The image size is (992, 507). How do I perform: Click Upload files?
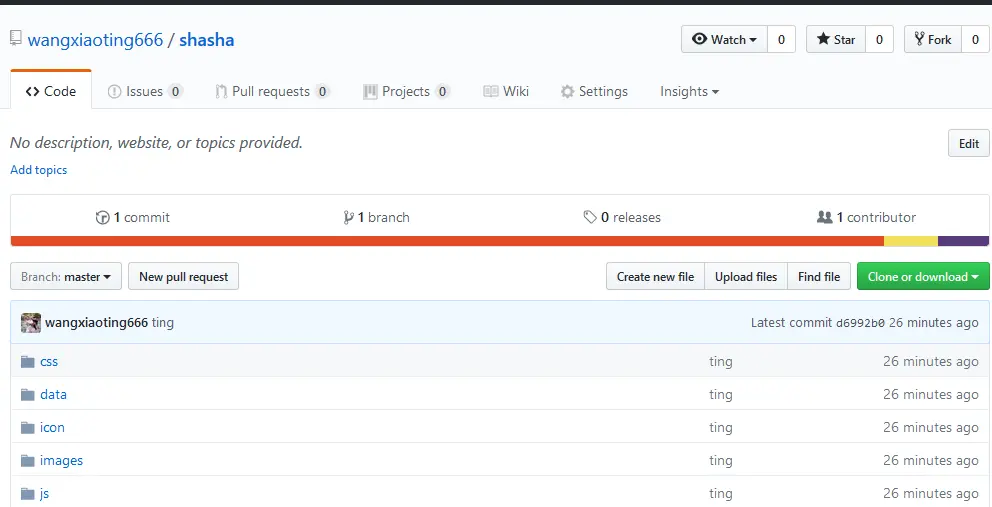746,277
